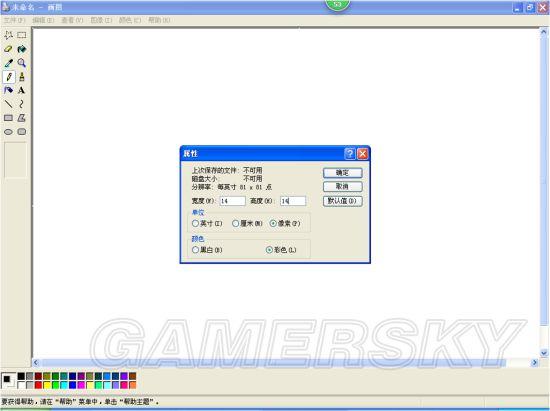Open the Image menu
The width and height of the screenshot is (550, 411).
point(101,20)
